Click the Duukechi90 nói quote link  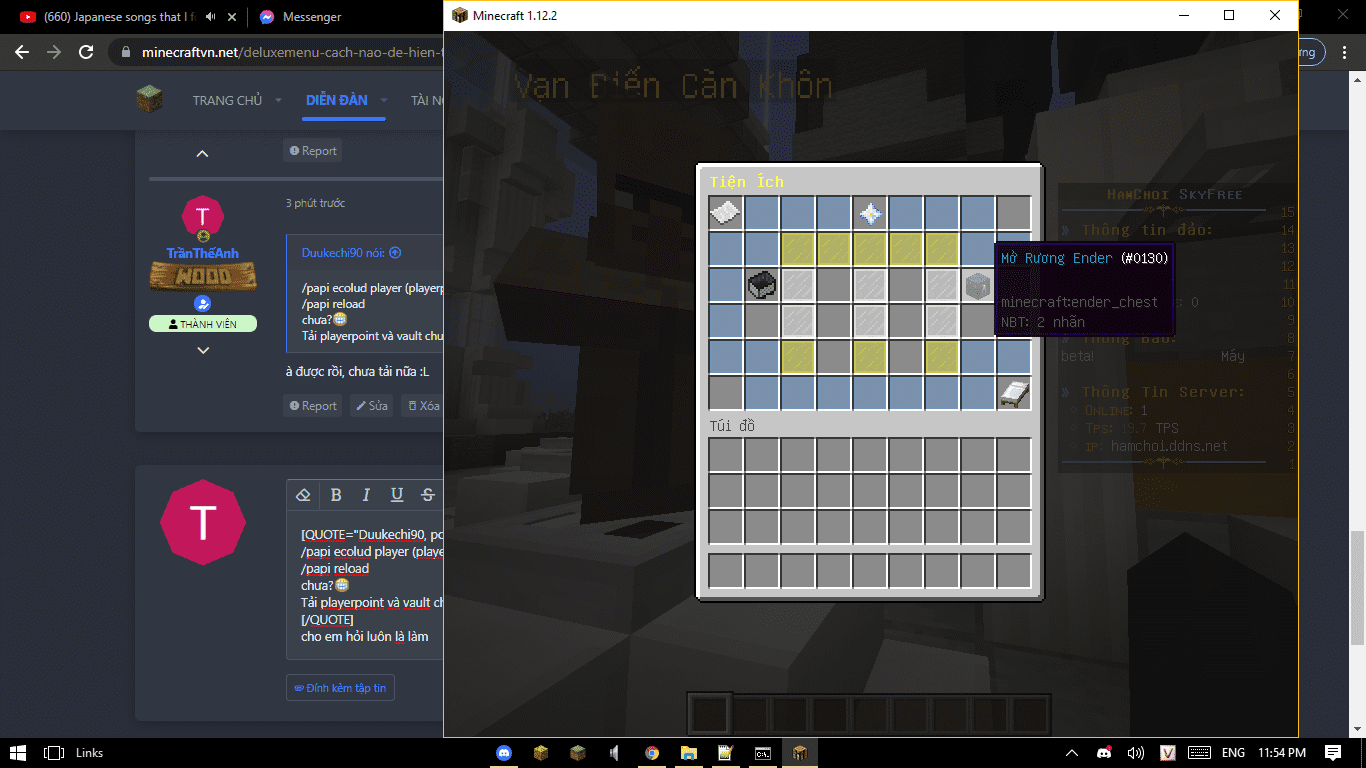pos(343,253)
